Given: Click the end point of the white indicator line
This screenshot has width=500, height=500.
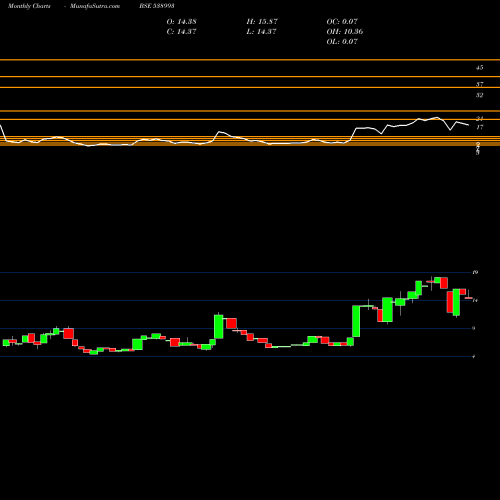Looking at the screenshot, I should click(x=469, y=125).
